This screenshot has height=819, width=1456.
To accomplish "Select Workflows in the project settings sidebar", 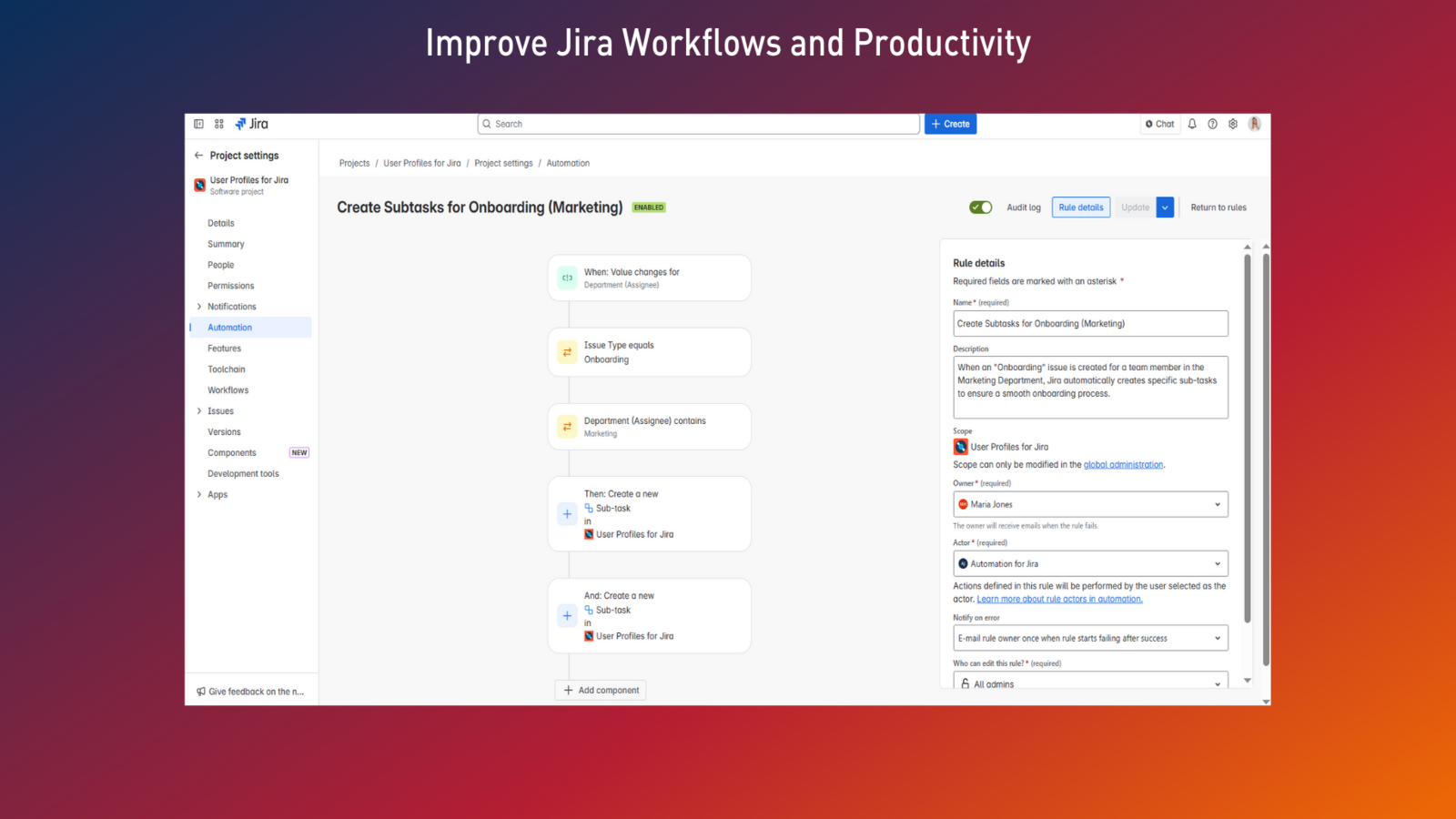I will tap(227, 390).
